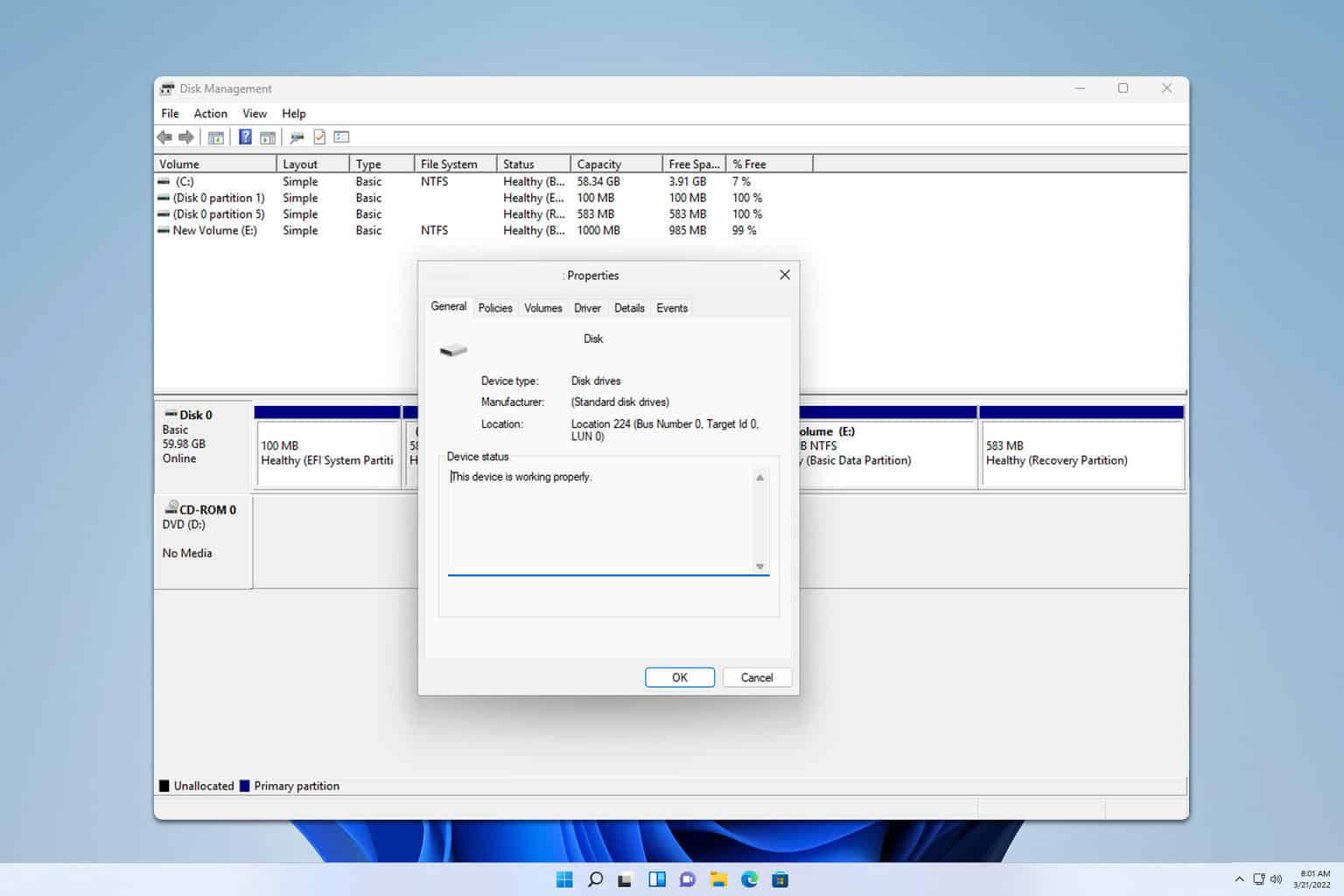Open Microsoft Store from taskbar
This screenshot has width=1344, height=896.
point(780,879)
